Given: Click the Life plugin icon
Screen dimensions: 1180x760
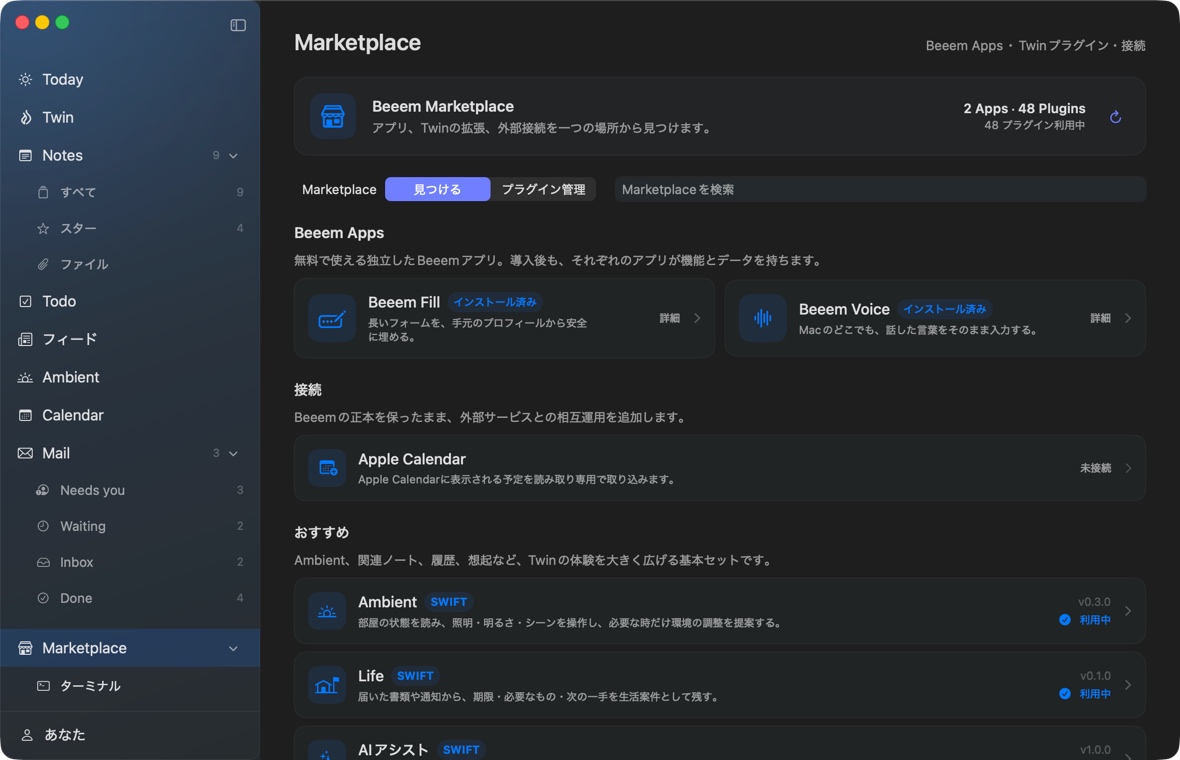Looking at the screenshot, I should 327,685.
